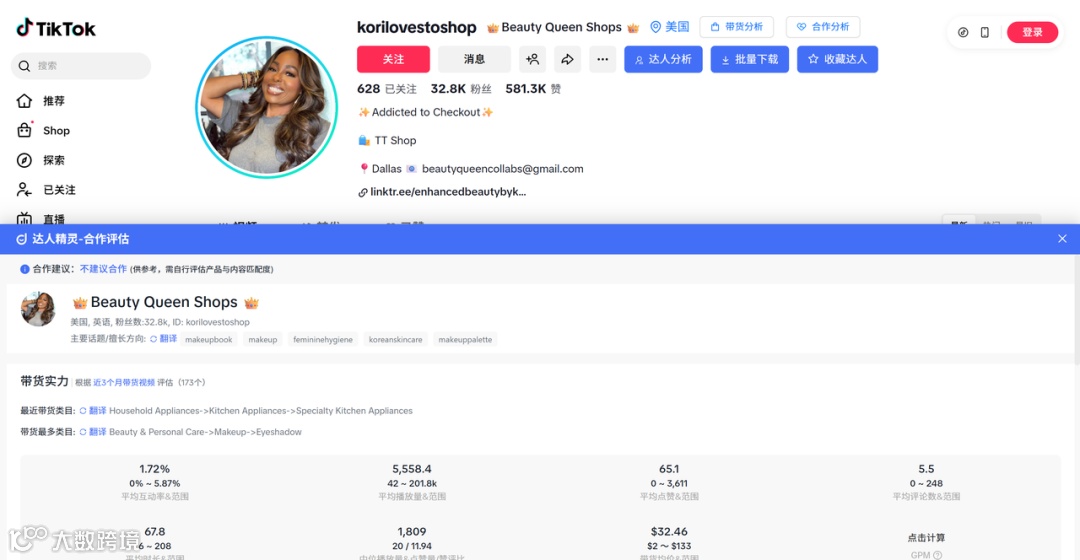Click the compass icon beside 探索
The width and height of the screenshot is (1080, 560).
[x=24, y=160]
